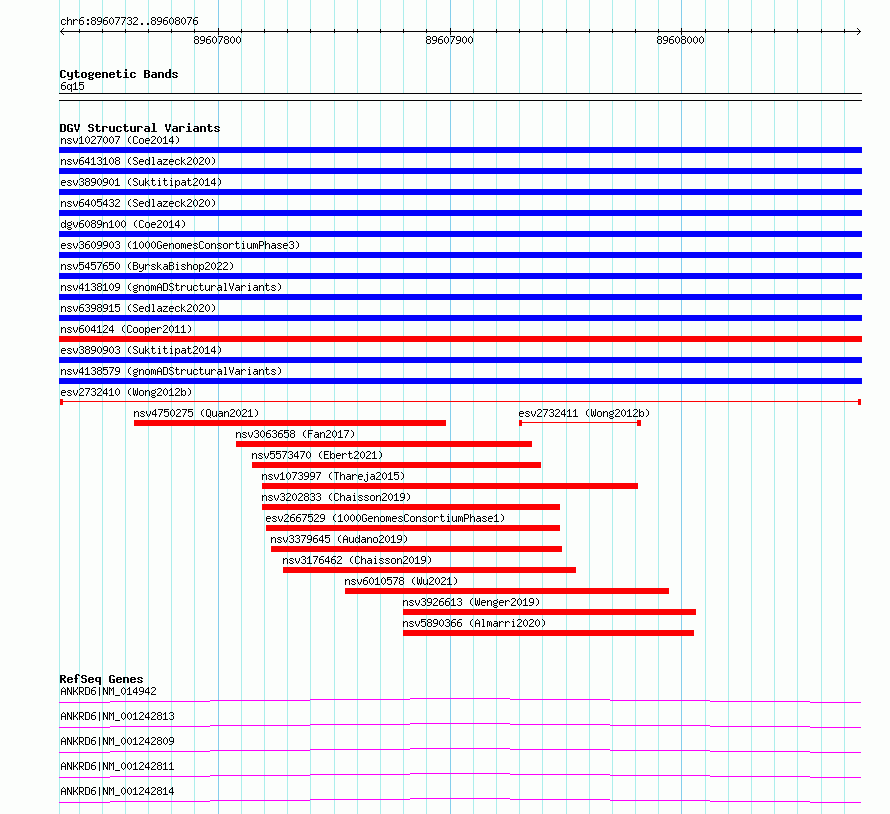Select red bar under nsv3063658

384,444
